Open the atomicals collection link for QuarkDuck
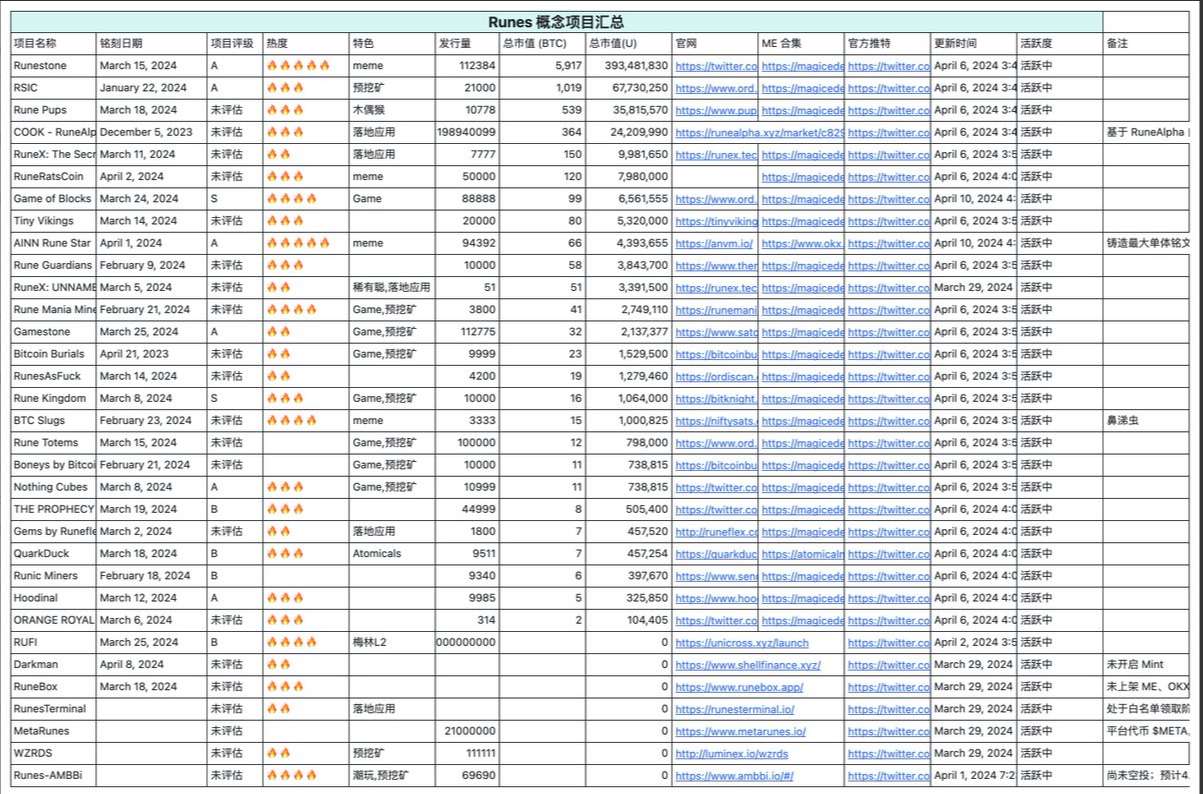The image size is (1203, 794). pos(802,554)
